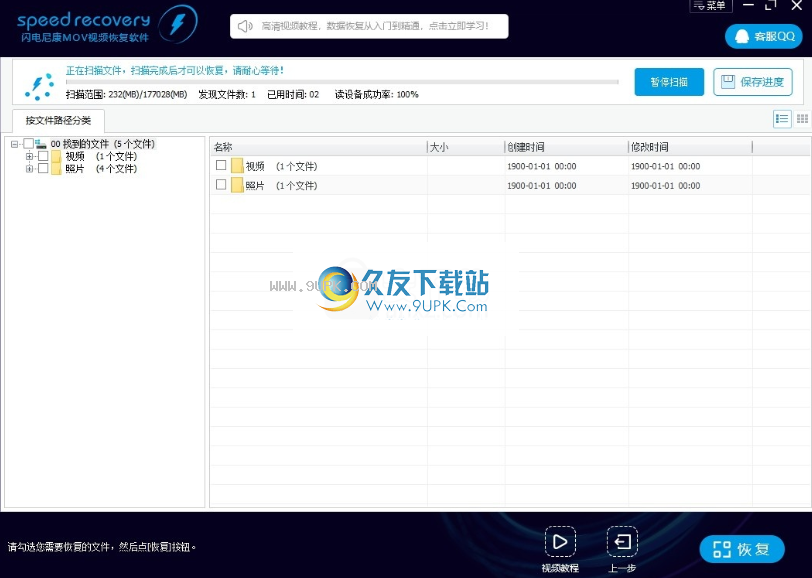
Task: Click the Speed Recovery lightning logo
Action: point(177,24)
